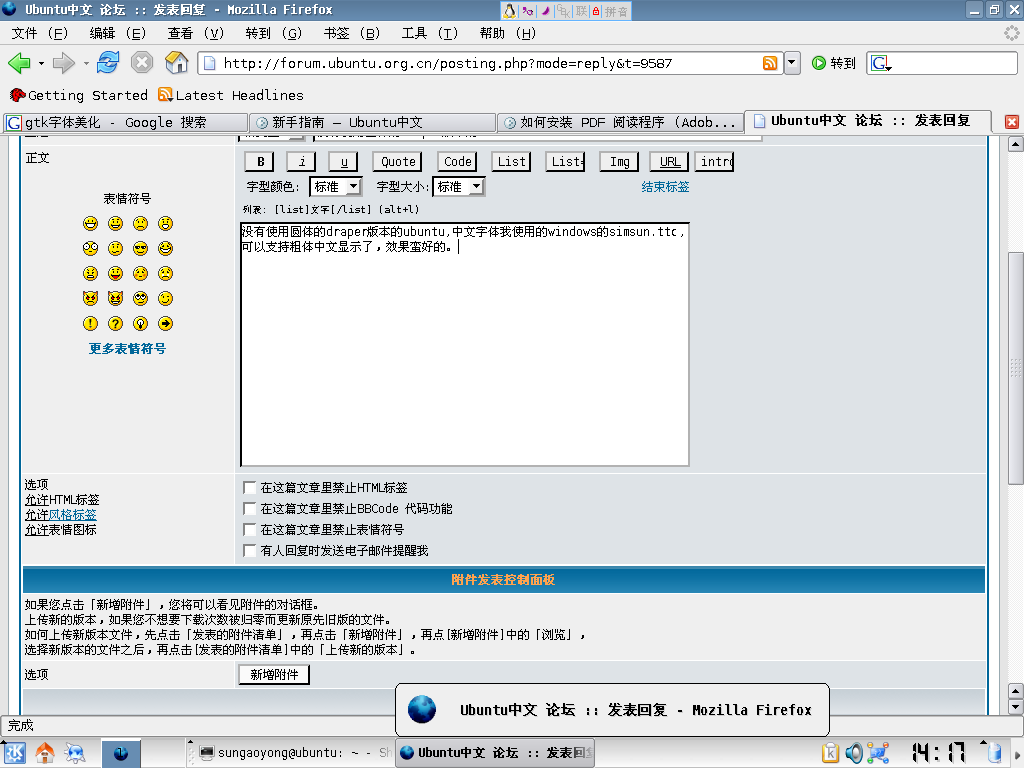Click the 结束标签 close tags link
The width and height of the screenshot is (1024, 768).
(x=665, y=187)
